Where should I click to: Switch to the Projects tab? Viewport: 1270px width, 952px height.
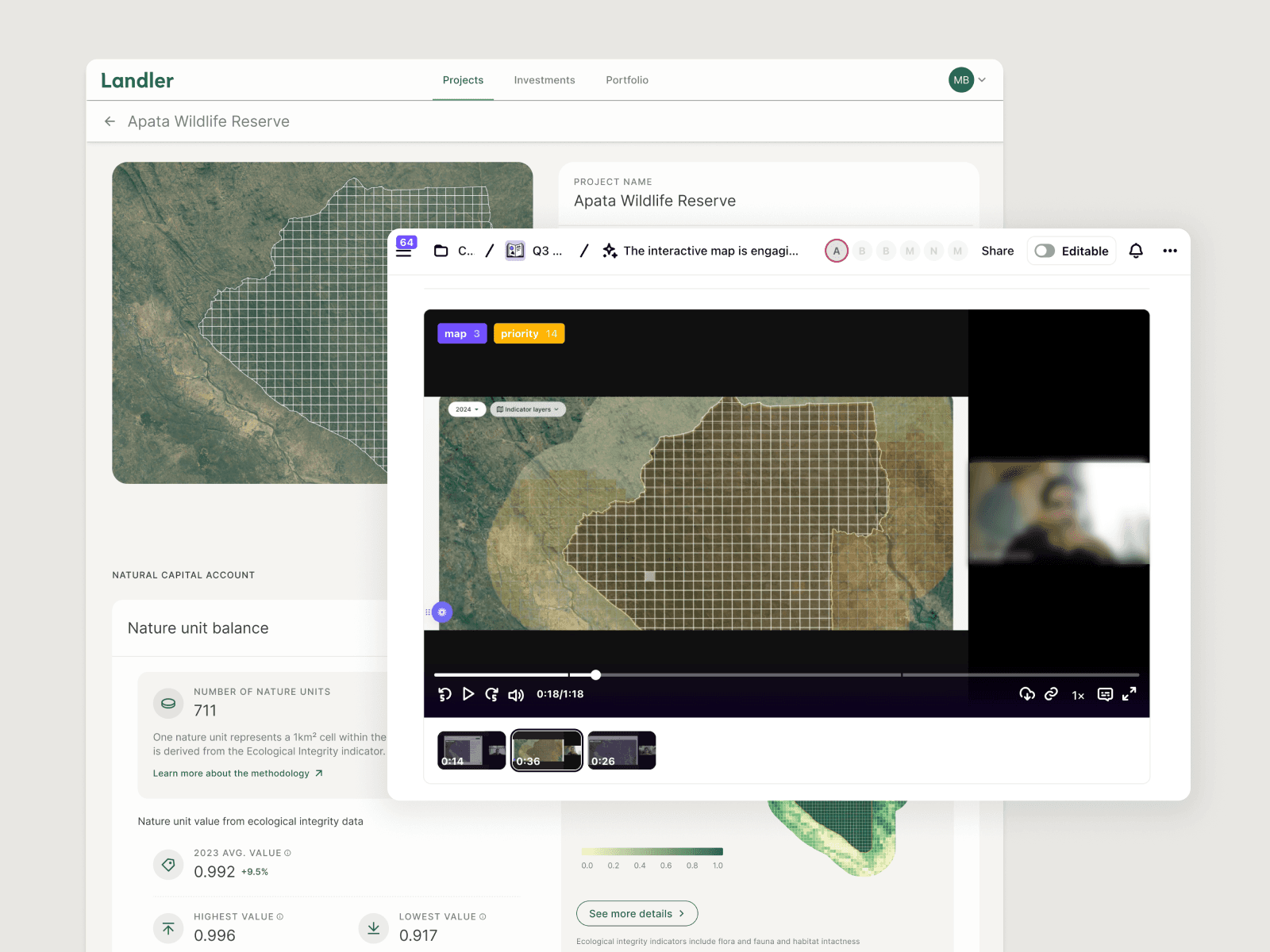coord(463,80)
